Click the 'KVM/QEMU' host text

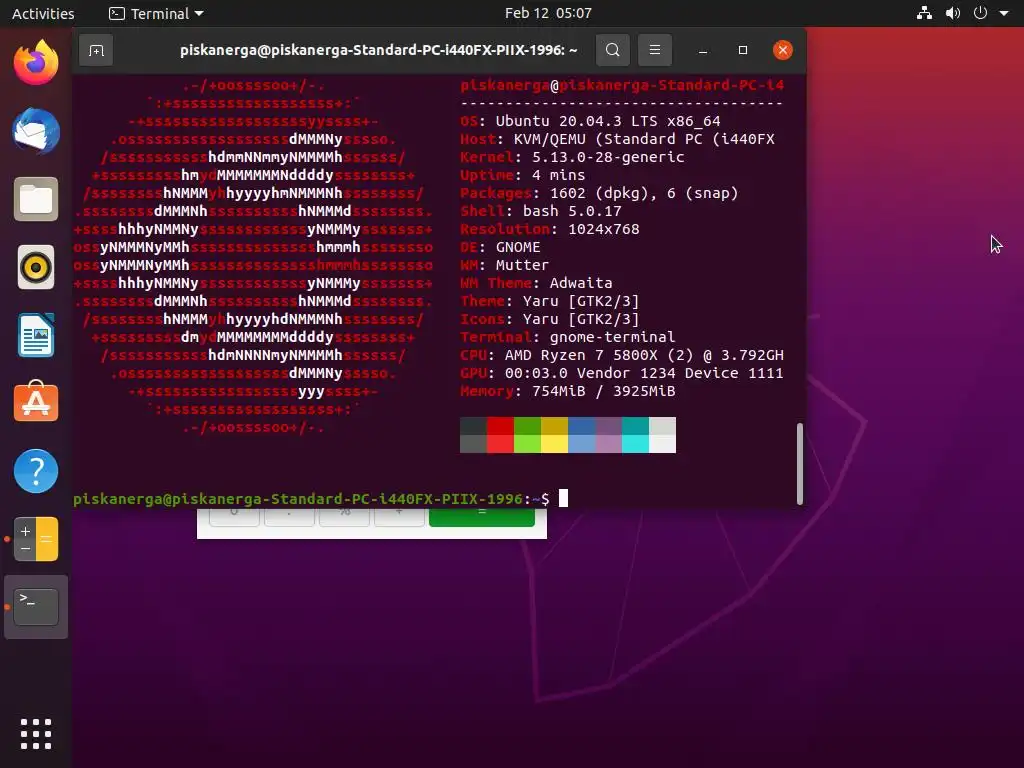click(x=549, y=139)
